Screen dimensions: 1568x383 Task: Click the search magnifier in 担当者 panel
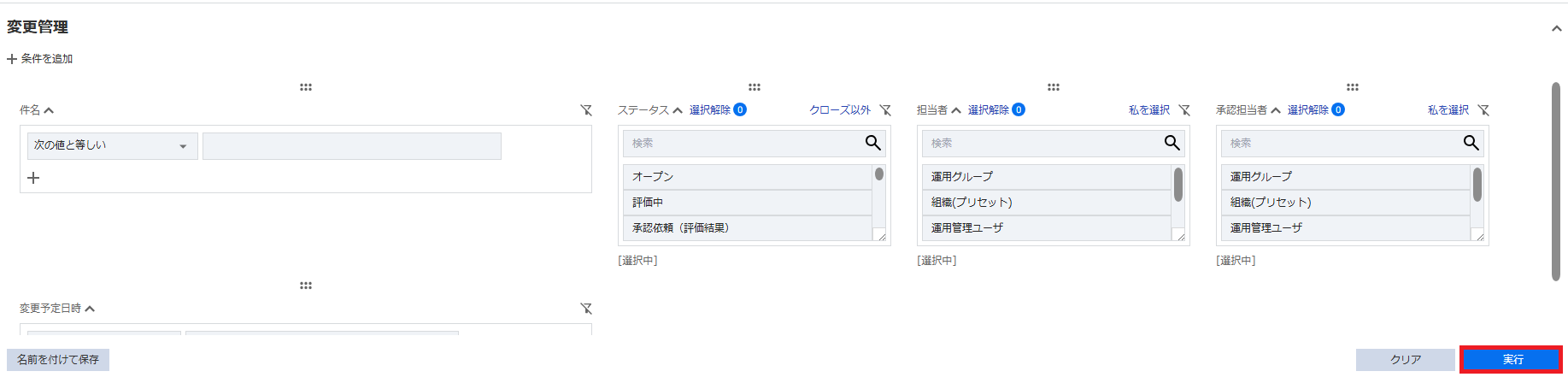1172,143
